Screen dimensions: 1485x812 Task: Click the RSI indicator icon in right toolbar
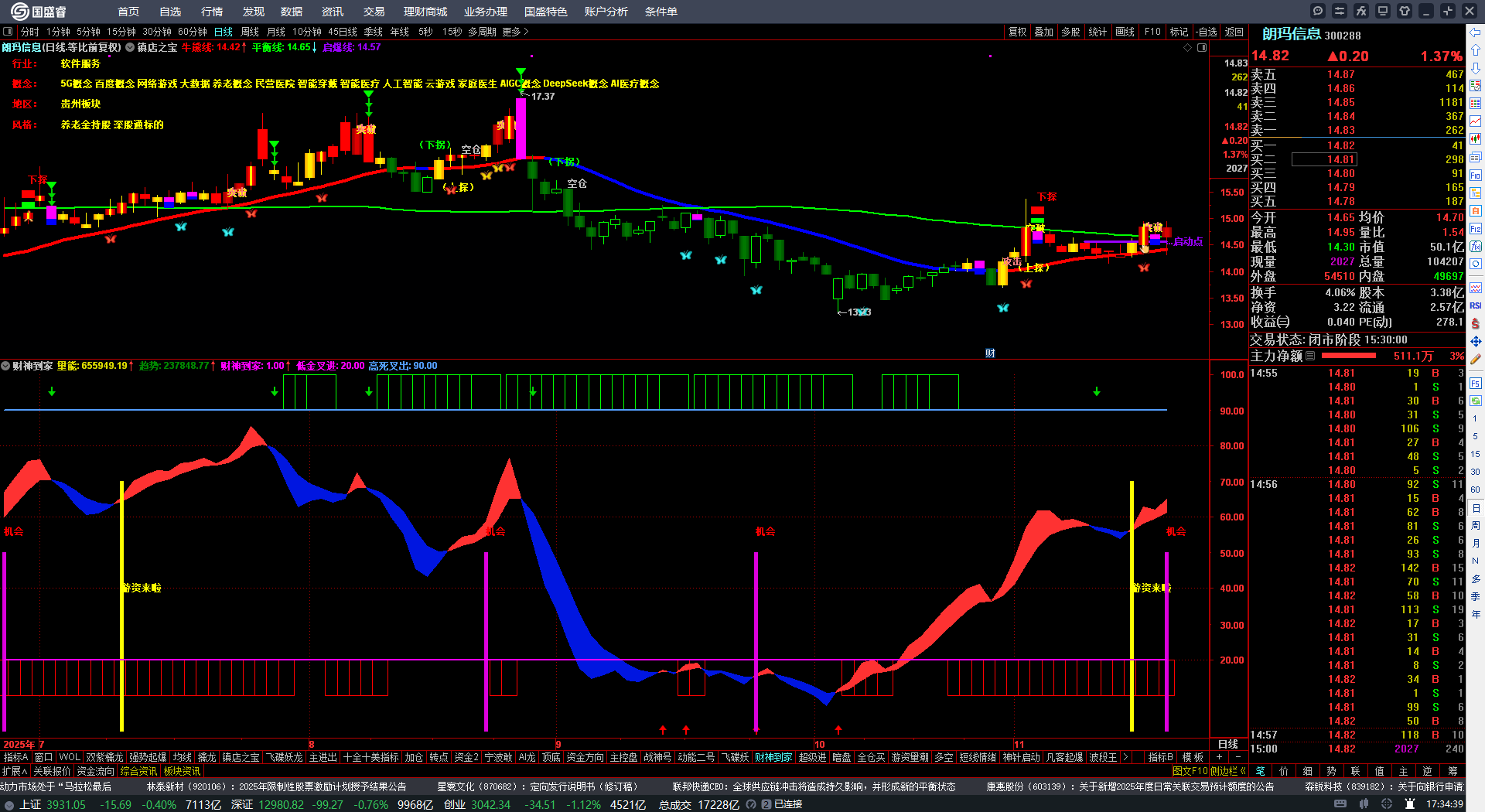point(1476,305)
